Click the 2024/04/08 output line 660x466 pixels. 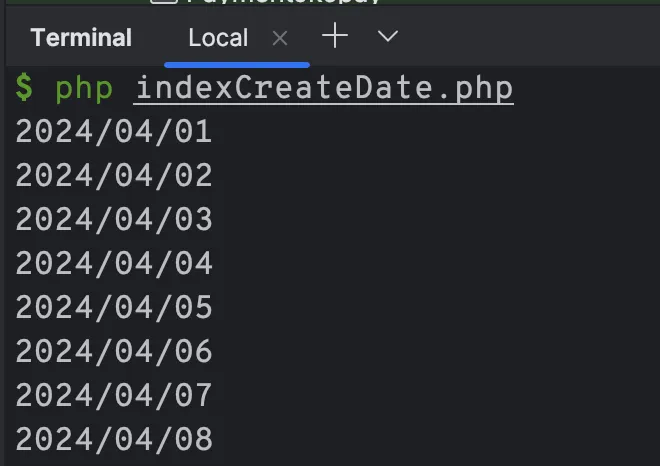114,438
